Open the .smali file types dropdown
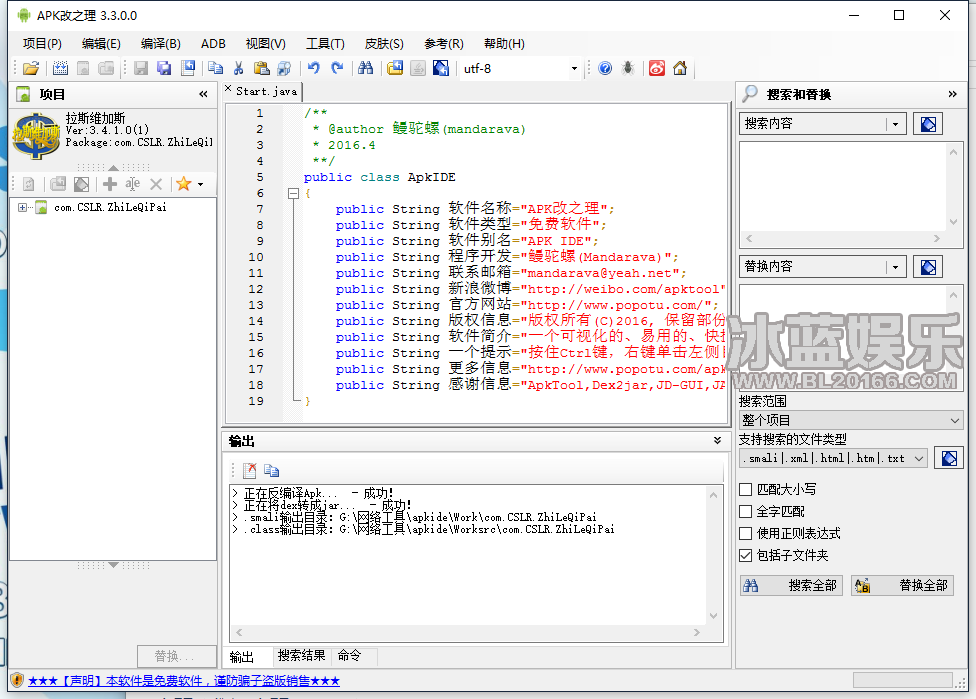This screenshot has height=699, width=976. pos(833,459)
